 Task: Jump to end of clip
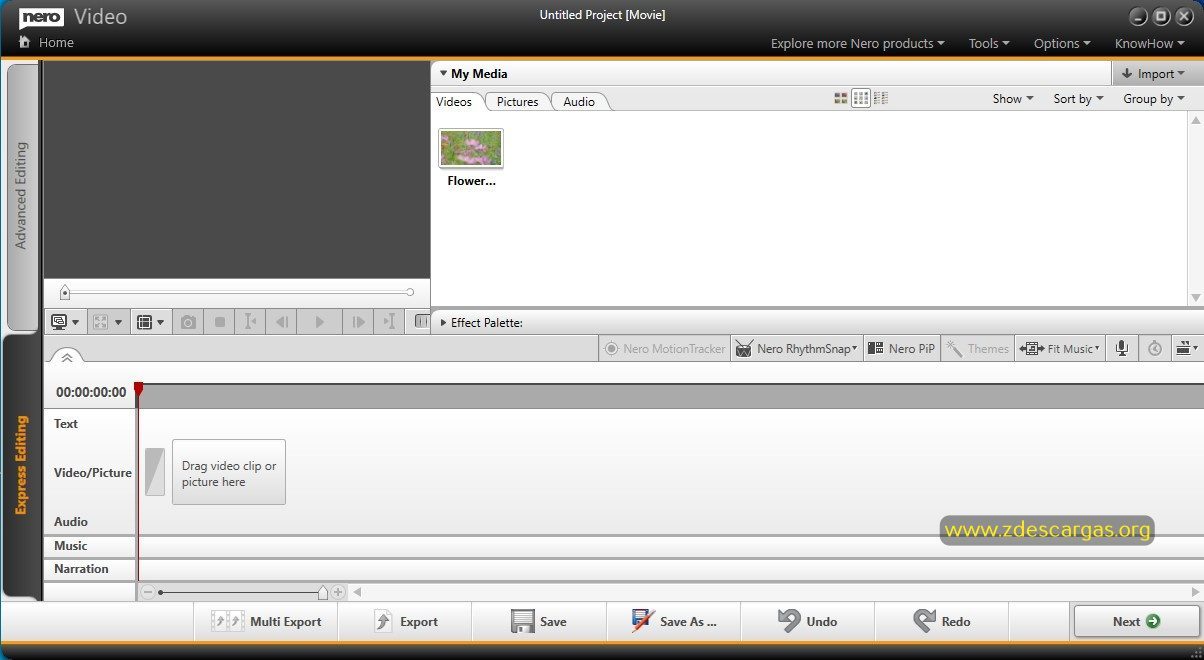[390, 322]
